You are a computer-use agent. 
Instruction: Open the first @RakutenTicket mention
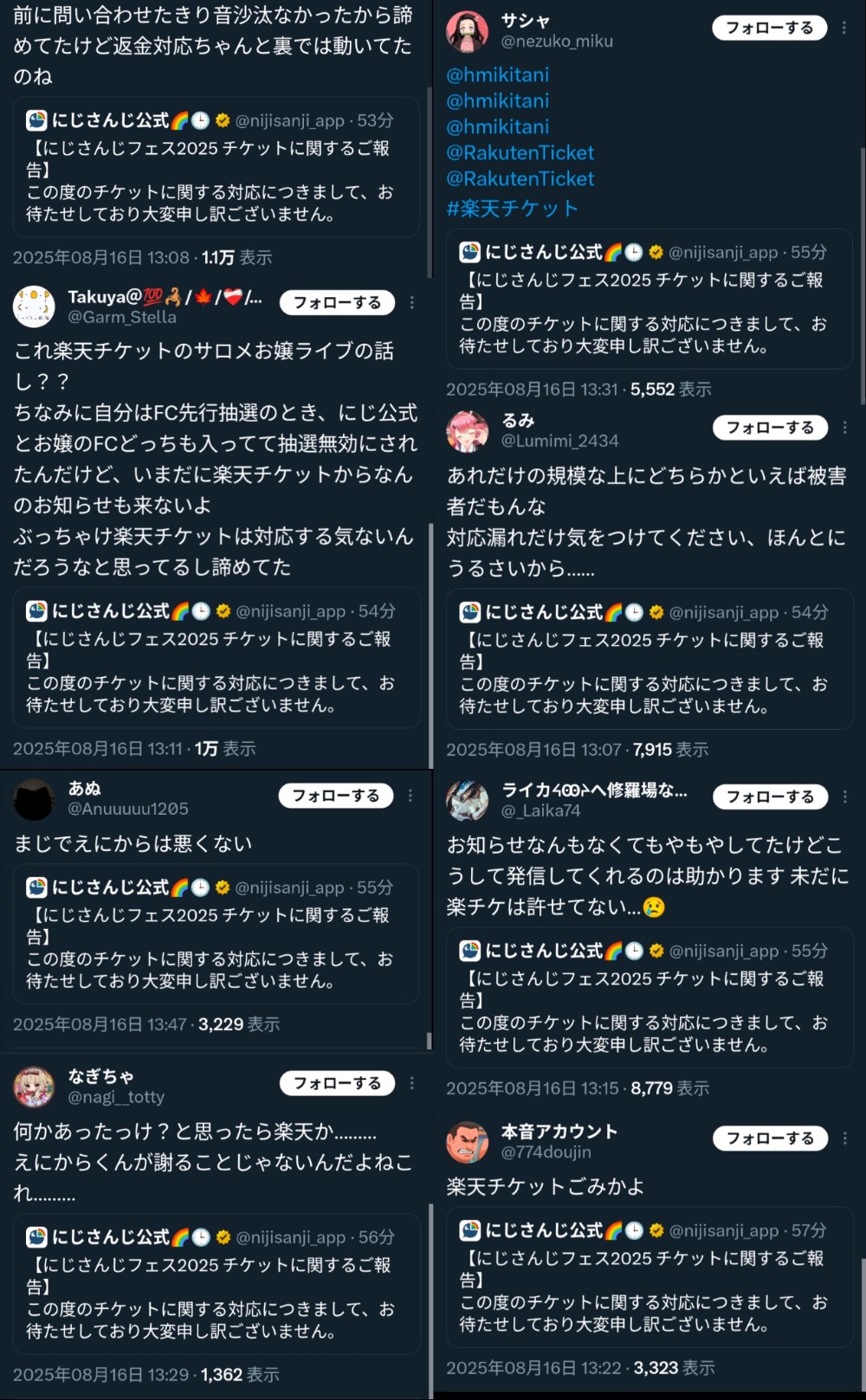pos(520,153)
